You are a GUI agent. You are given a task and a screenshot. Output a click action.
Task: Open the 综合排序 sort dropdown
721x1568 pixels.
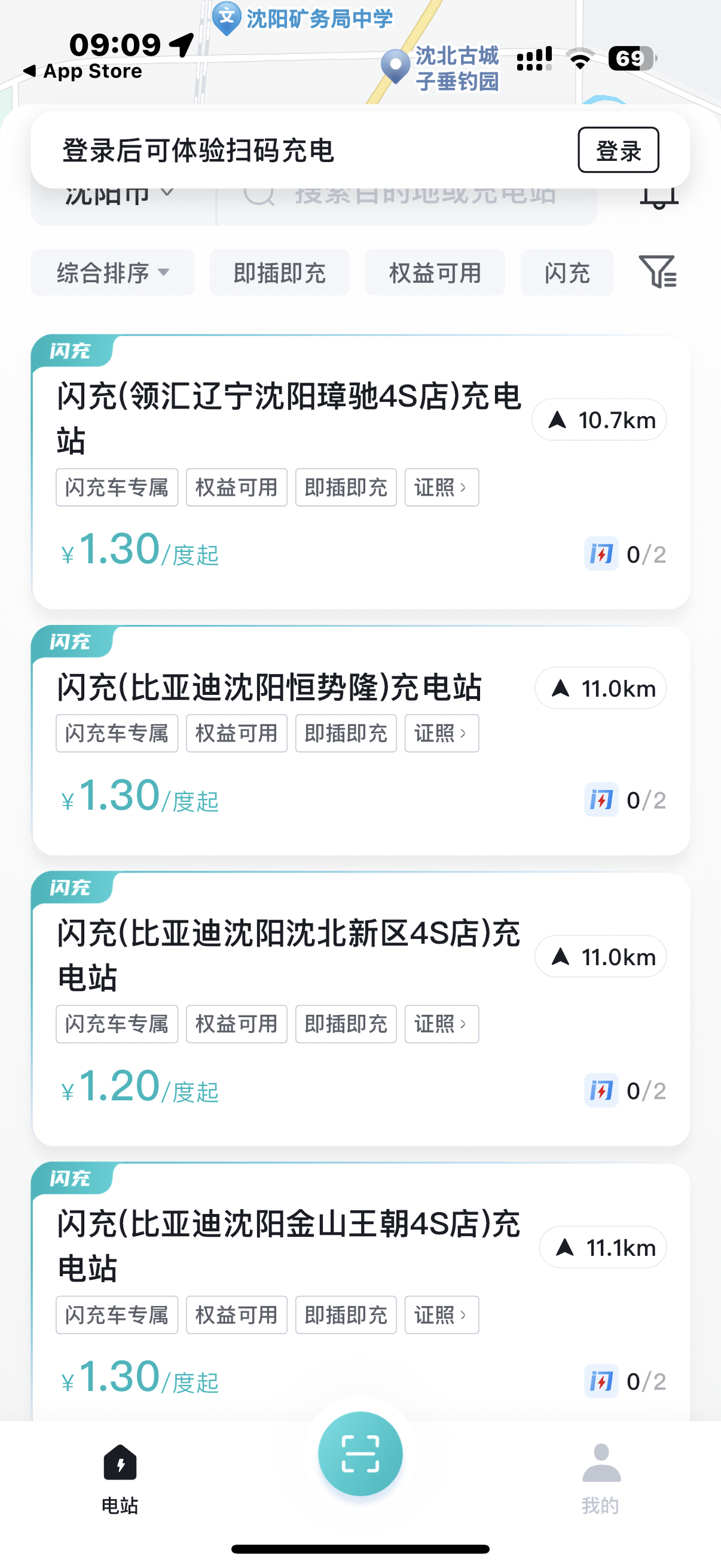(x=112, y=273)
